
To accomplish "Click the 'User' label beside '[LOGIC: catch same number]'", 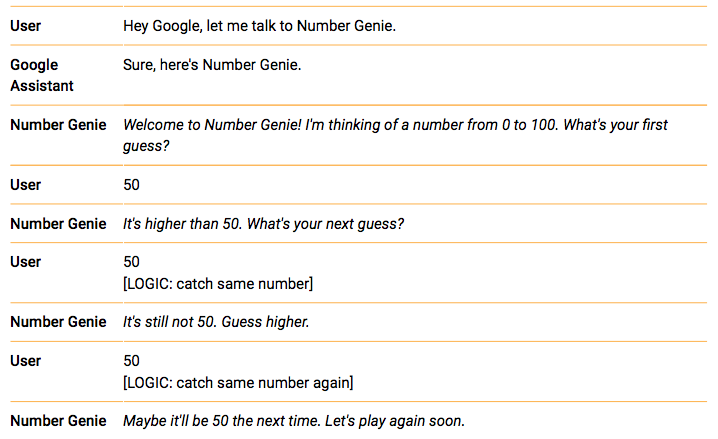I will 26,262.
